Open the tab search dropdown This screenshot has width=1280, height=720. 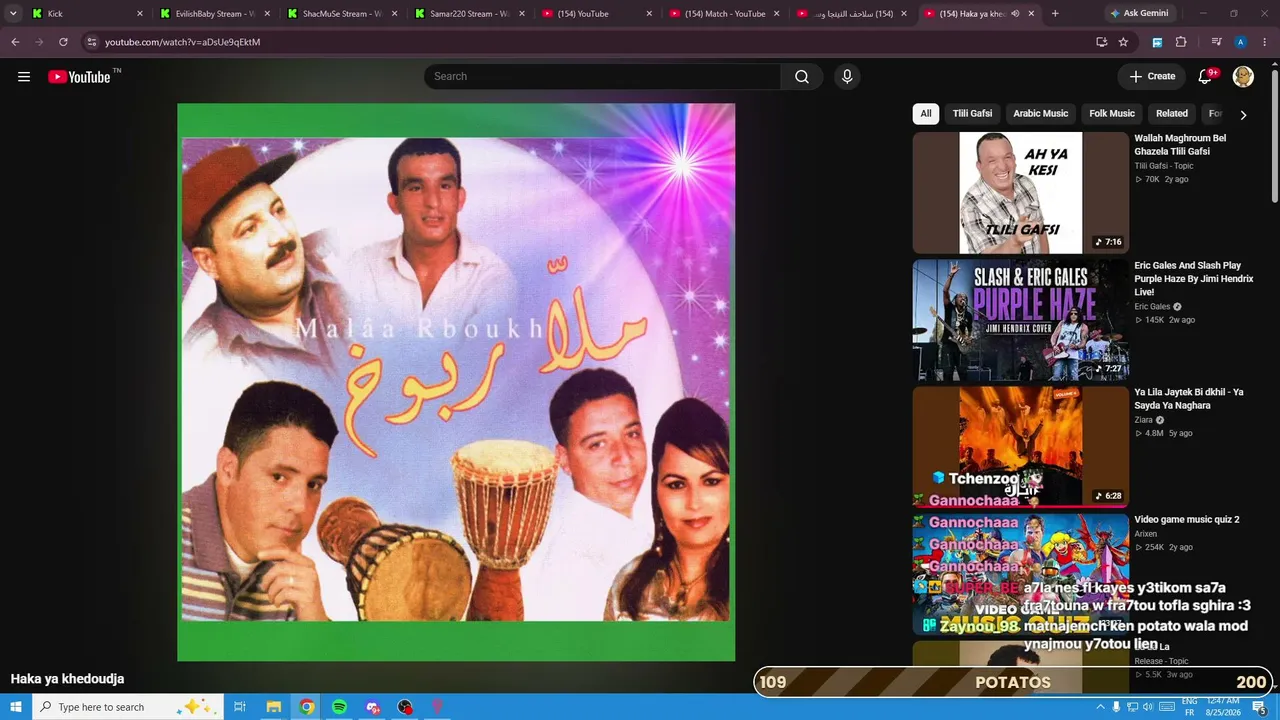pos(13,14)
